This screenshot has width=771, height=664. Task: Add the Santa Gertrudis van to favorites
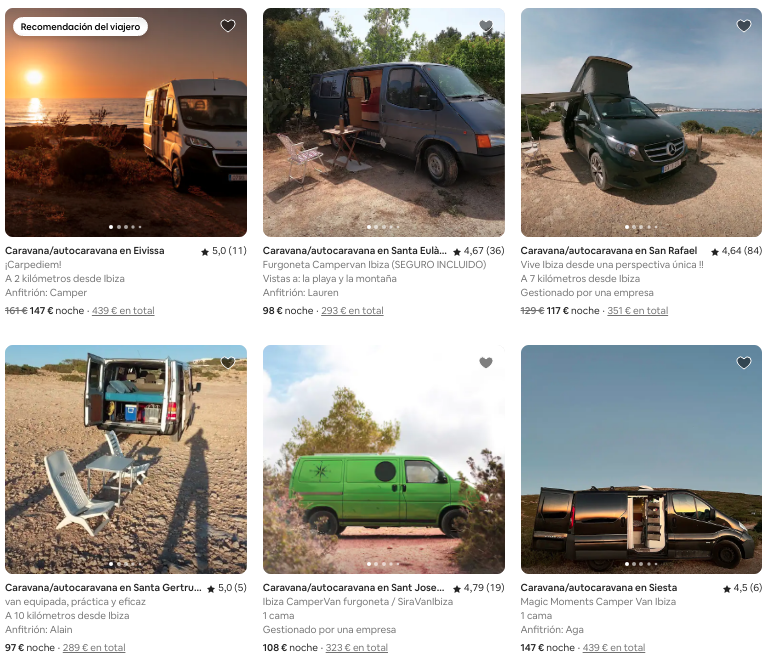228,362
